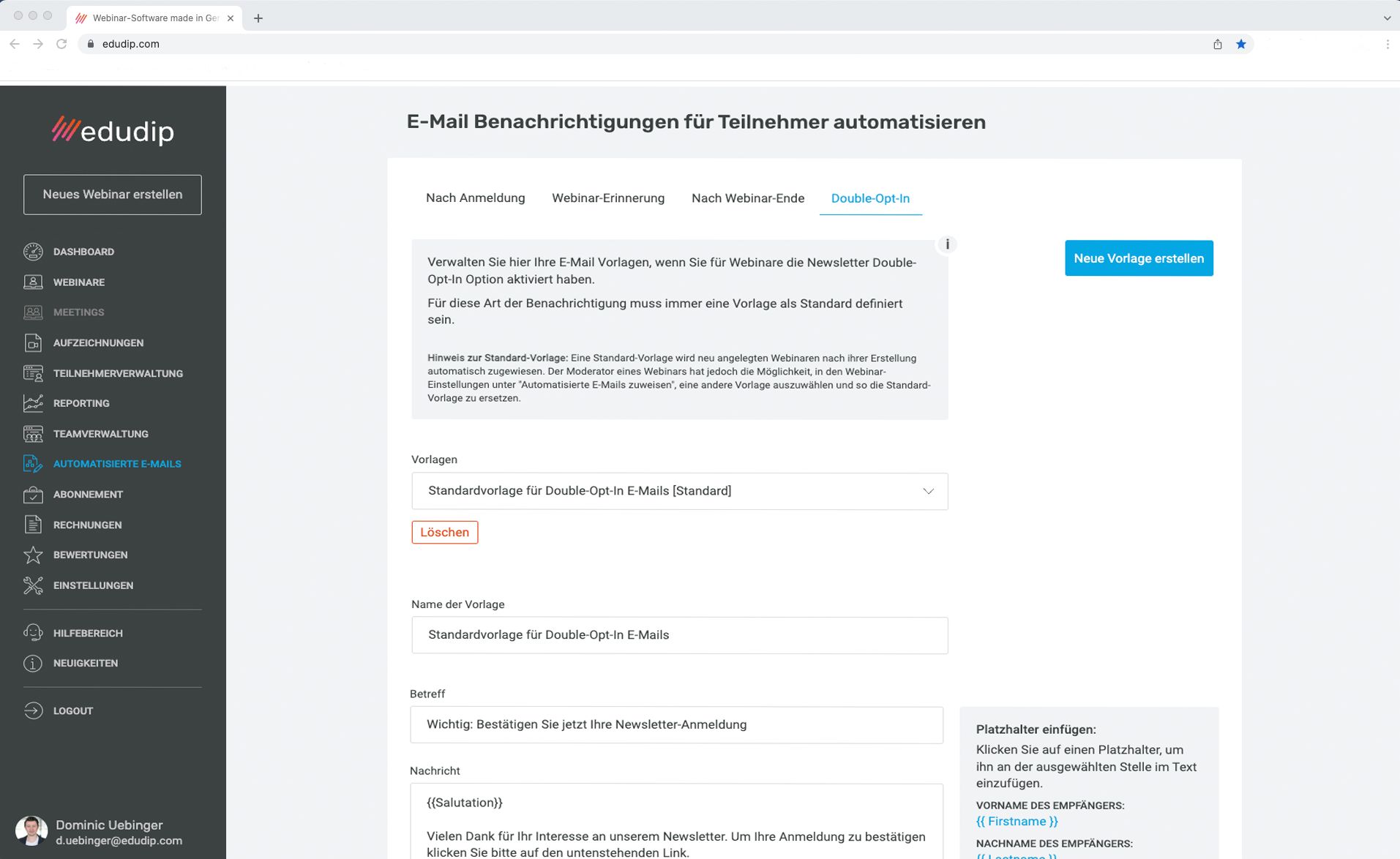The width and height of the screenshot is (1400, 859).
Task: Click the Aufzeichnungen recordings icon
Action: (x=33, y=343)
